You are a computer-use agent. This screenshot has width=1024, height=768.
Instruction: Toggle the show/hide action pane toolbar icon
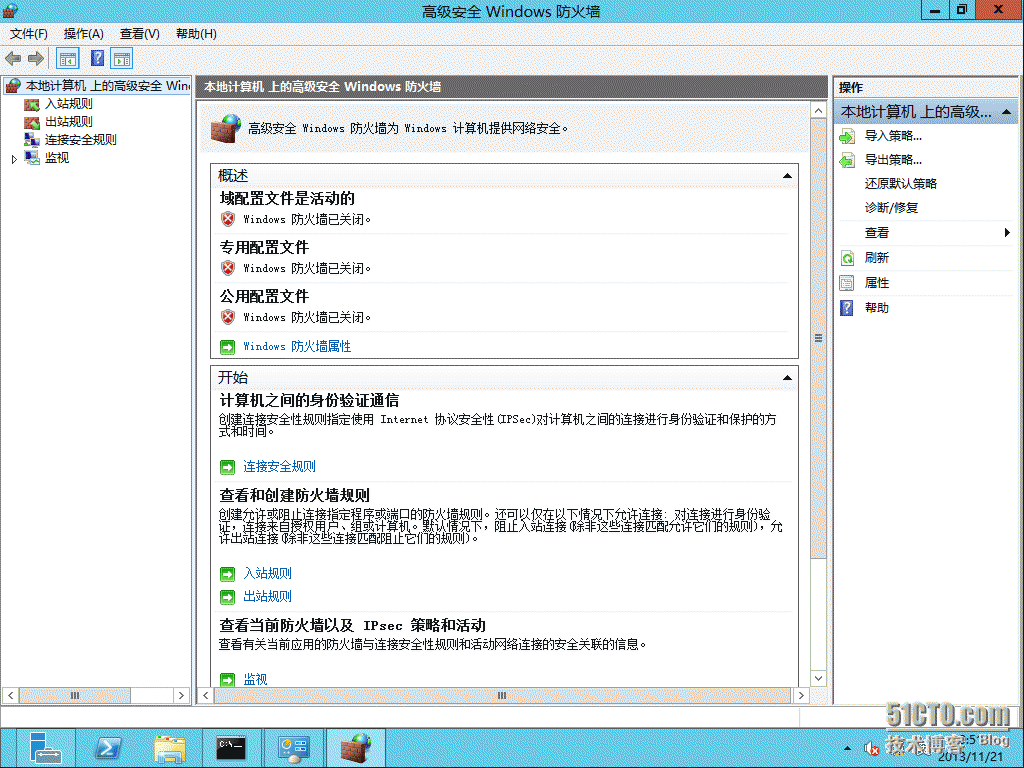point(121,59)
